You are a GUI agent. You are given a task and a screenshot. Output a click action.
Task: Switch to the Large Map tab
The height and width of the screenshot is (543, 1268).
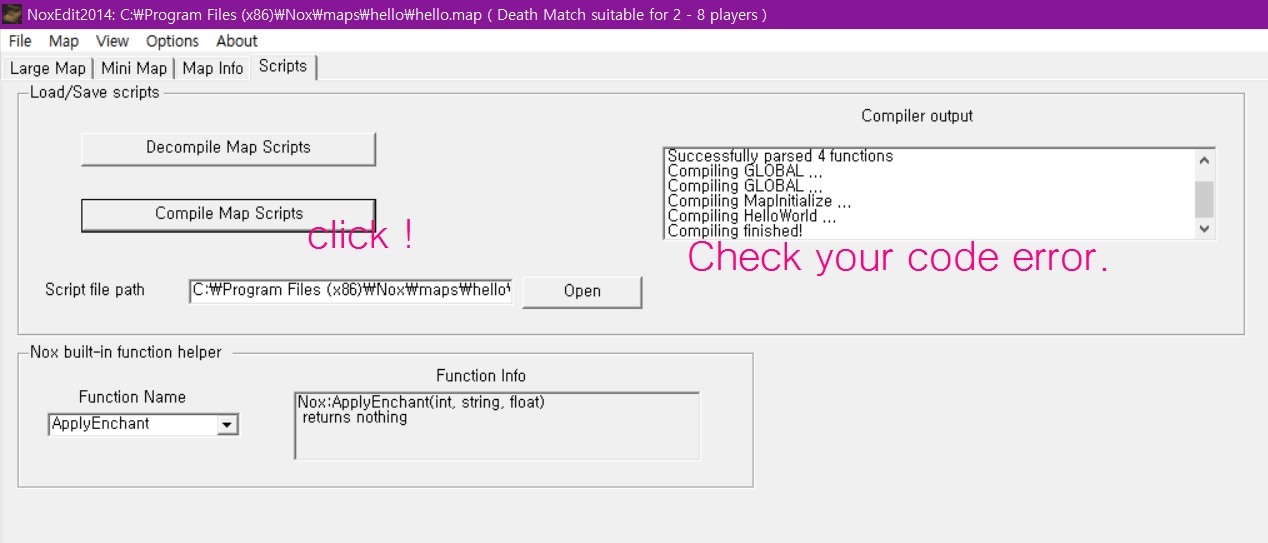[48, 68]
